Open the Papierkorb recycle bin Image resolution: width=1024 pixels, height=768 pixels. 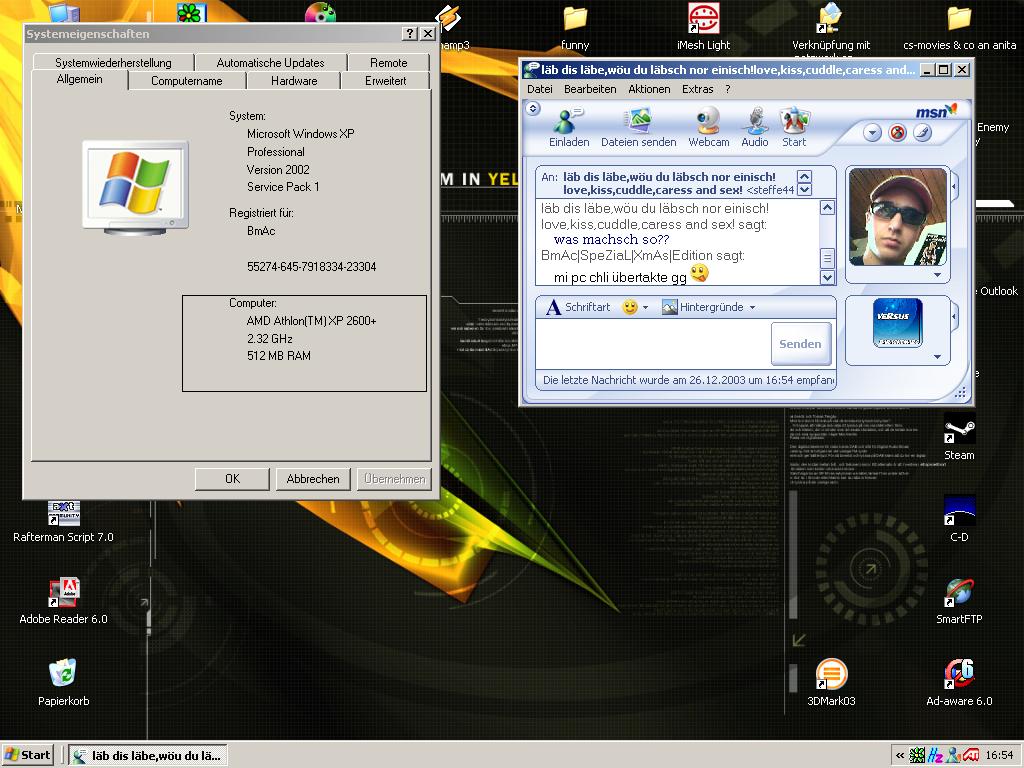[63, 673]
